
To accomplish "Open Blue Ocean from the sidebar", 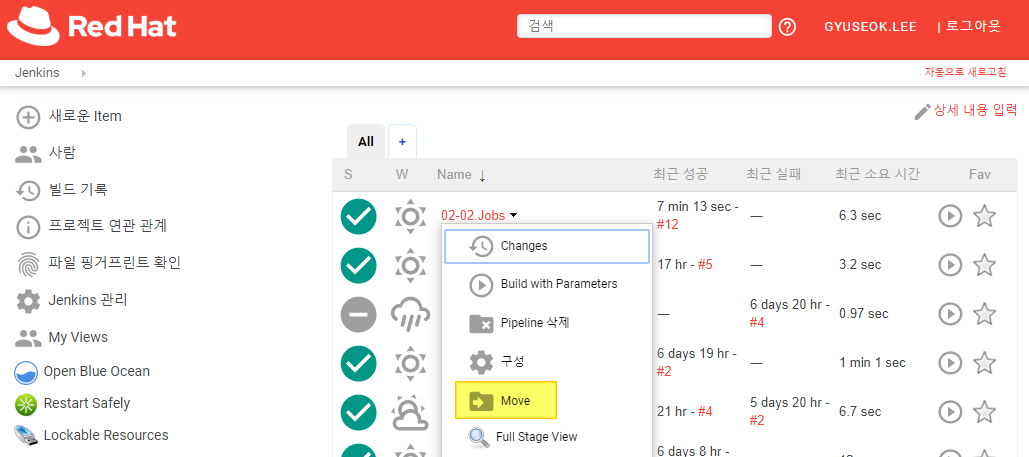I will coord(26,372).
